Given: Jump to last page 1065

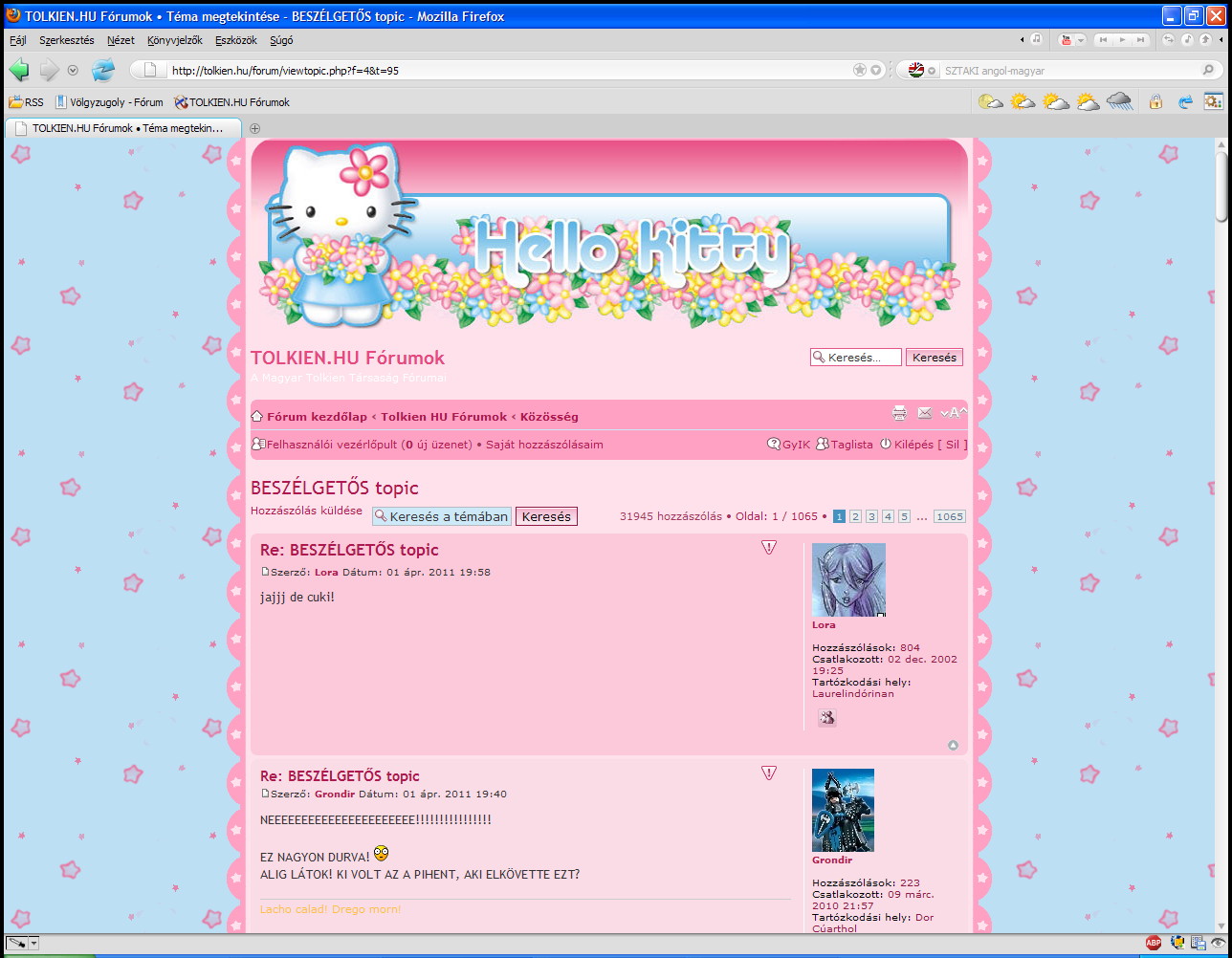Looking at the screenshot, I should [950, 516].
